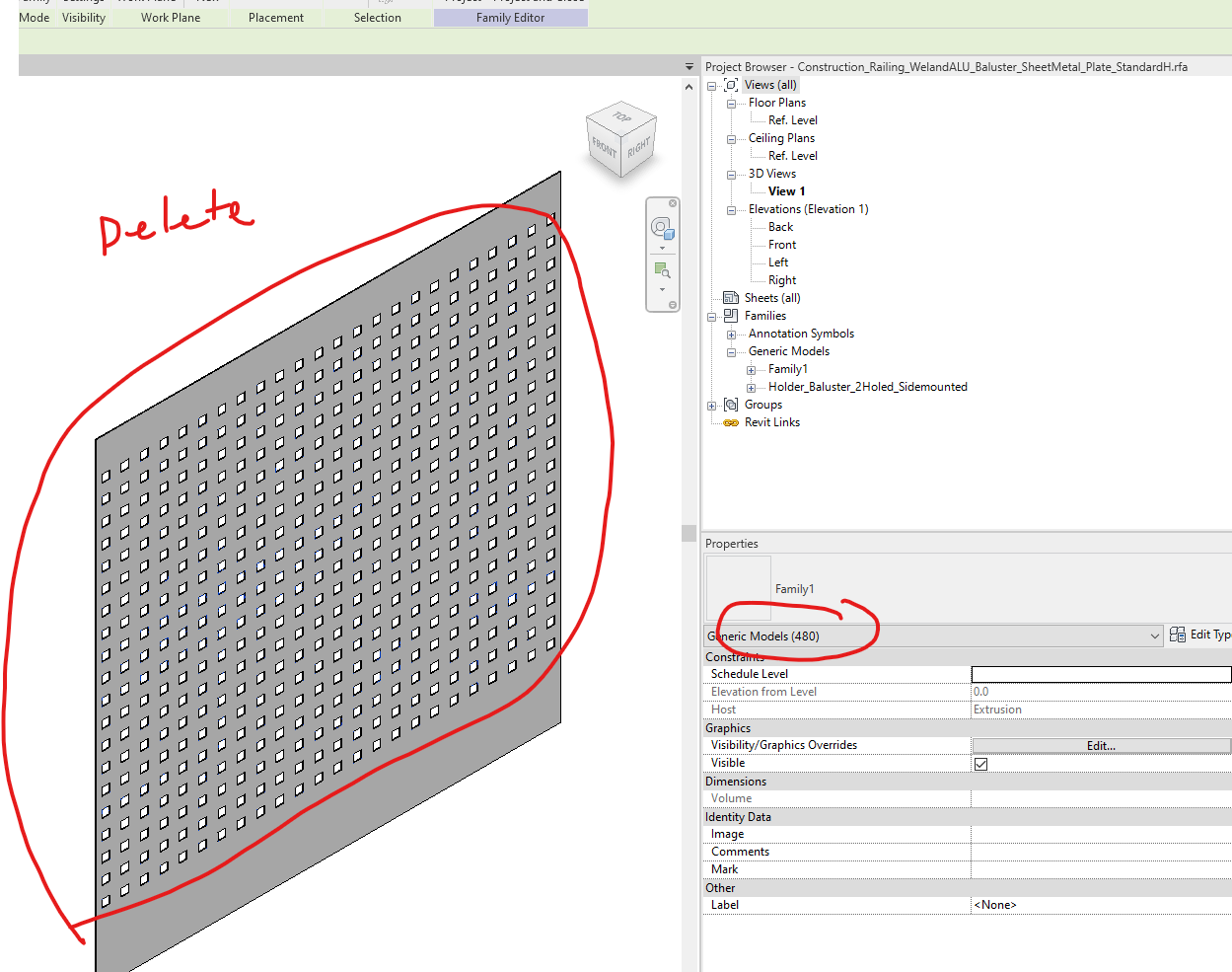The height and width of the screenshot is (972, 1232).
Task: Click the RIGHT face of ViewCube
Action: [639, 148]
